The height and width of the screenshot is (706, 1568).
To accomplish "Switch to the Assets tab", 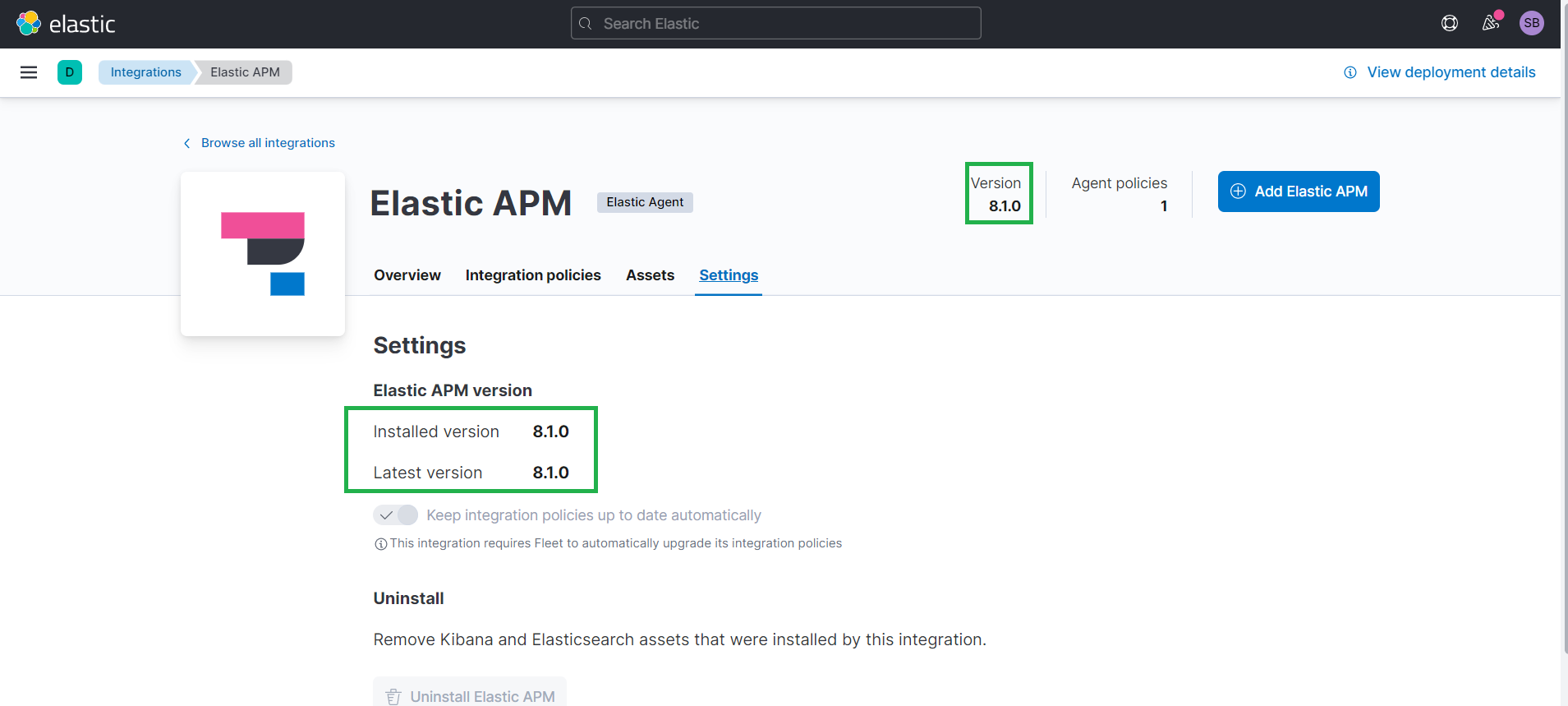I will (650, 275).
